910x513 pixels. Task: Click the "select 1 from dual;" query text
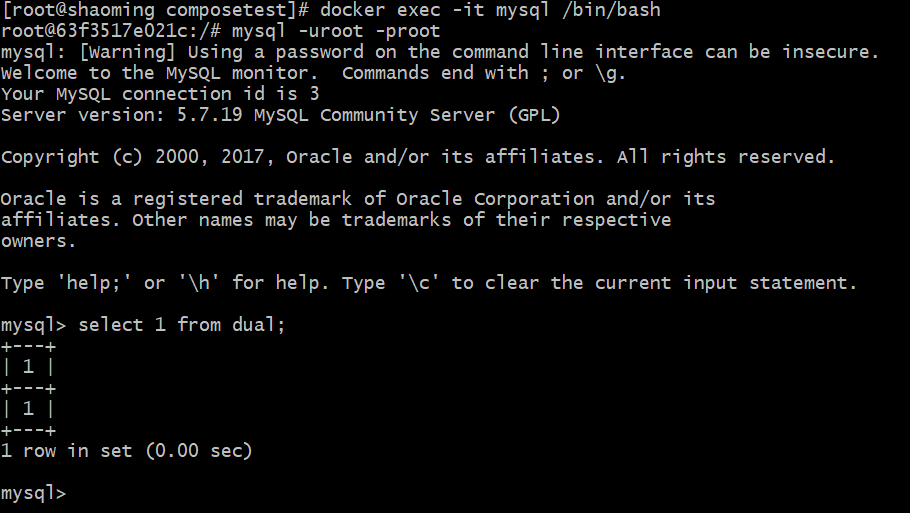click(182, 325)
